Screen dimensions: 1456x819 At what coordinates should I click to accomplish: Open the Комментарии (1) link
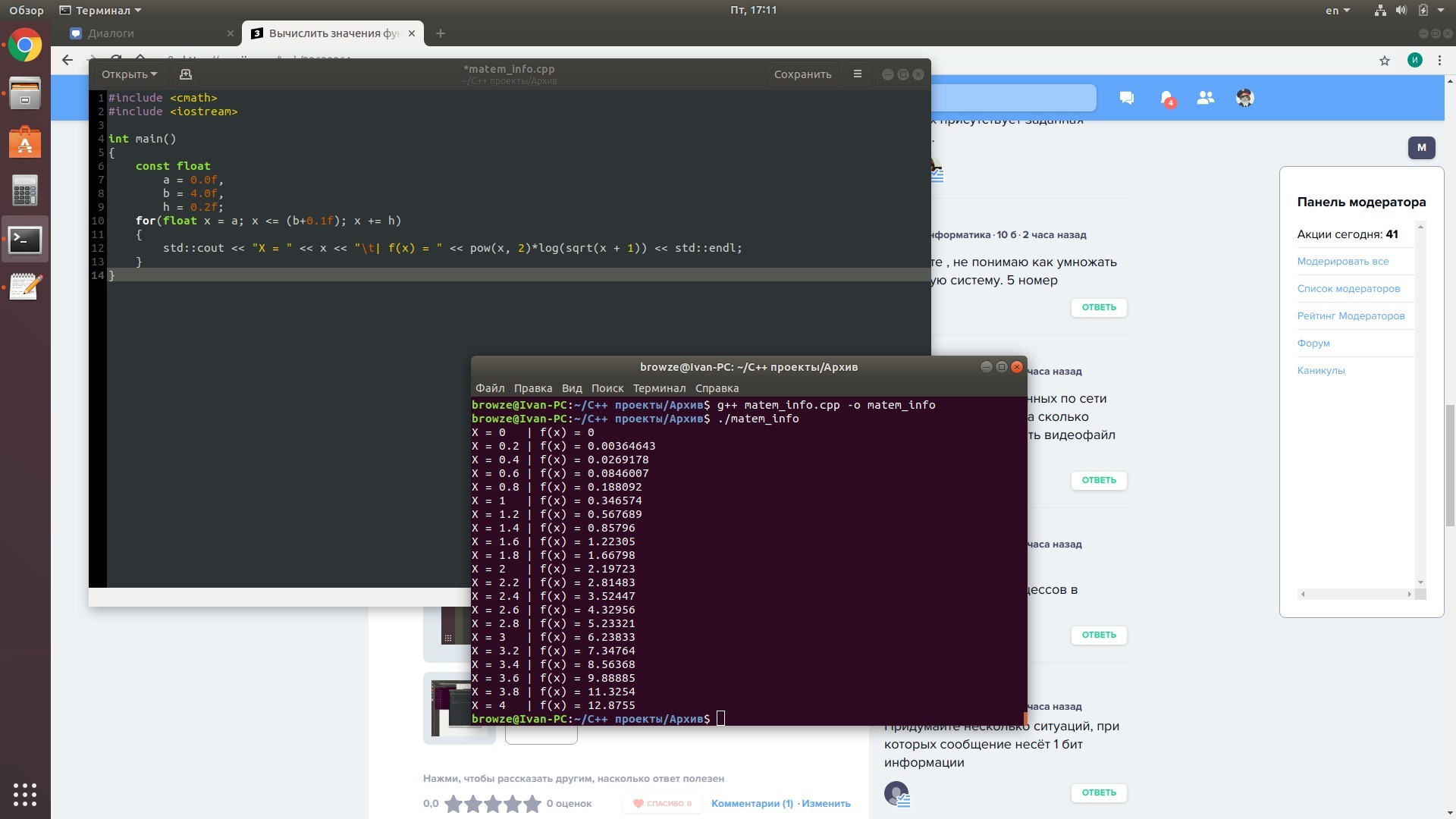pyautogui.click(x=752, y=804)
